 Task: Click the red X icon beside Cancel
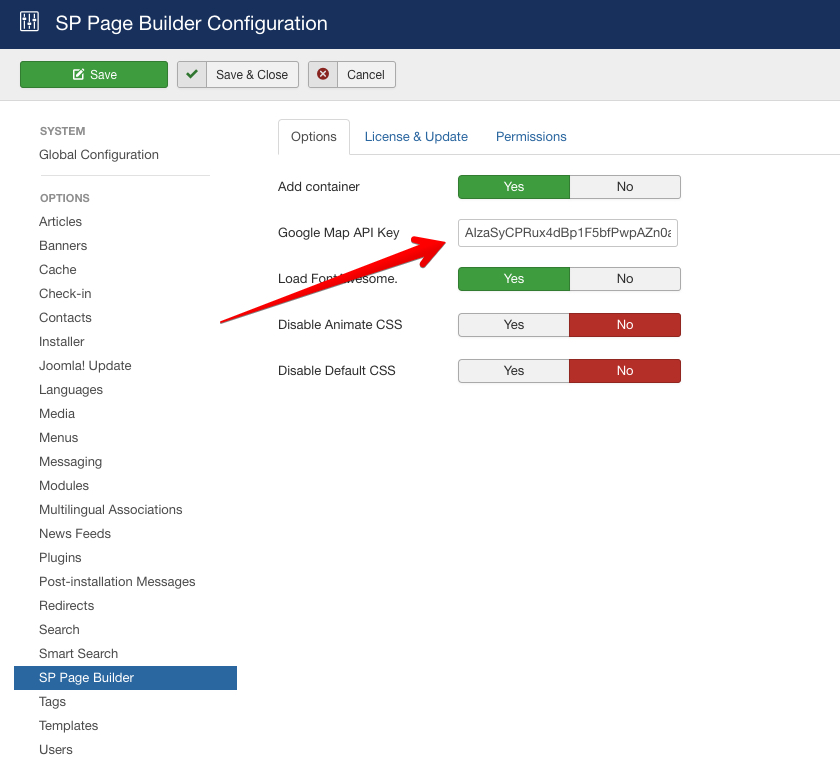click(323, 74)
